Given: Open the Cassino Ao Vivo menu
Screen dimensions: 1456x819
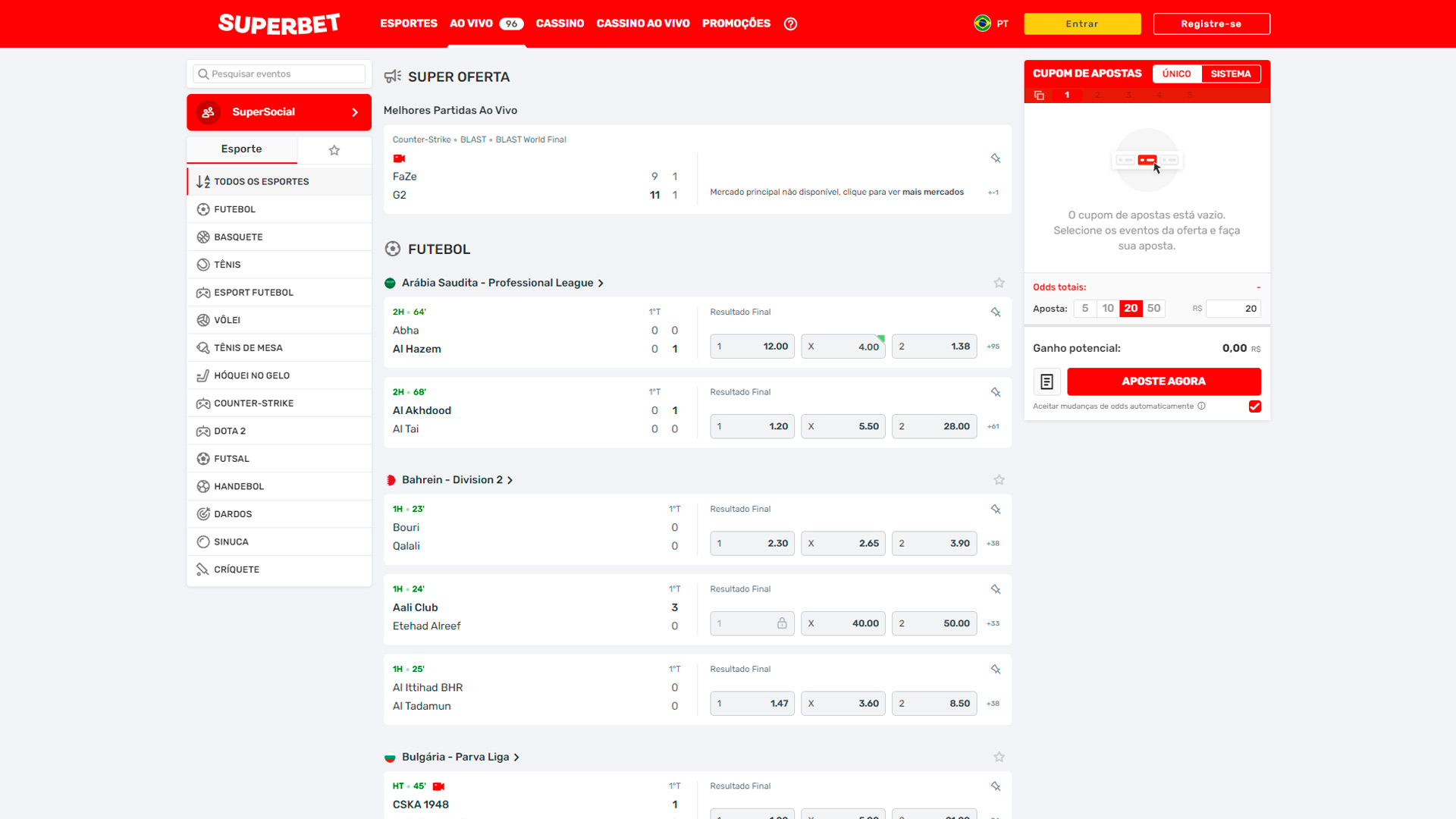Looking at the screenshot, I should coord(643,24).
